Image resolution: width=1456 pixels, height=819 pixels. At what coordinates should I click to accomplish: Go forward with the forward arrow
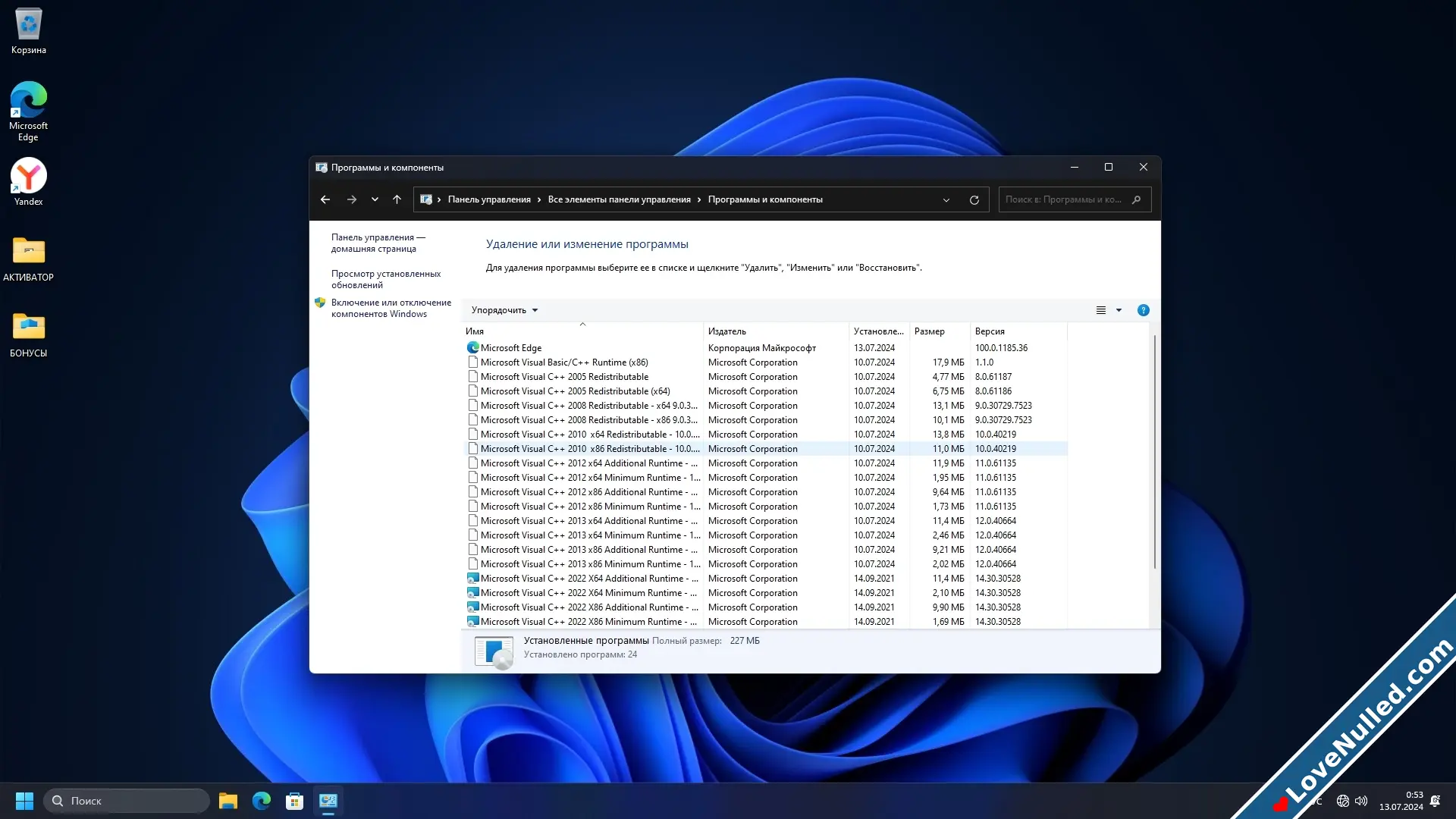(x=352, y=199)
